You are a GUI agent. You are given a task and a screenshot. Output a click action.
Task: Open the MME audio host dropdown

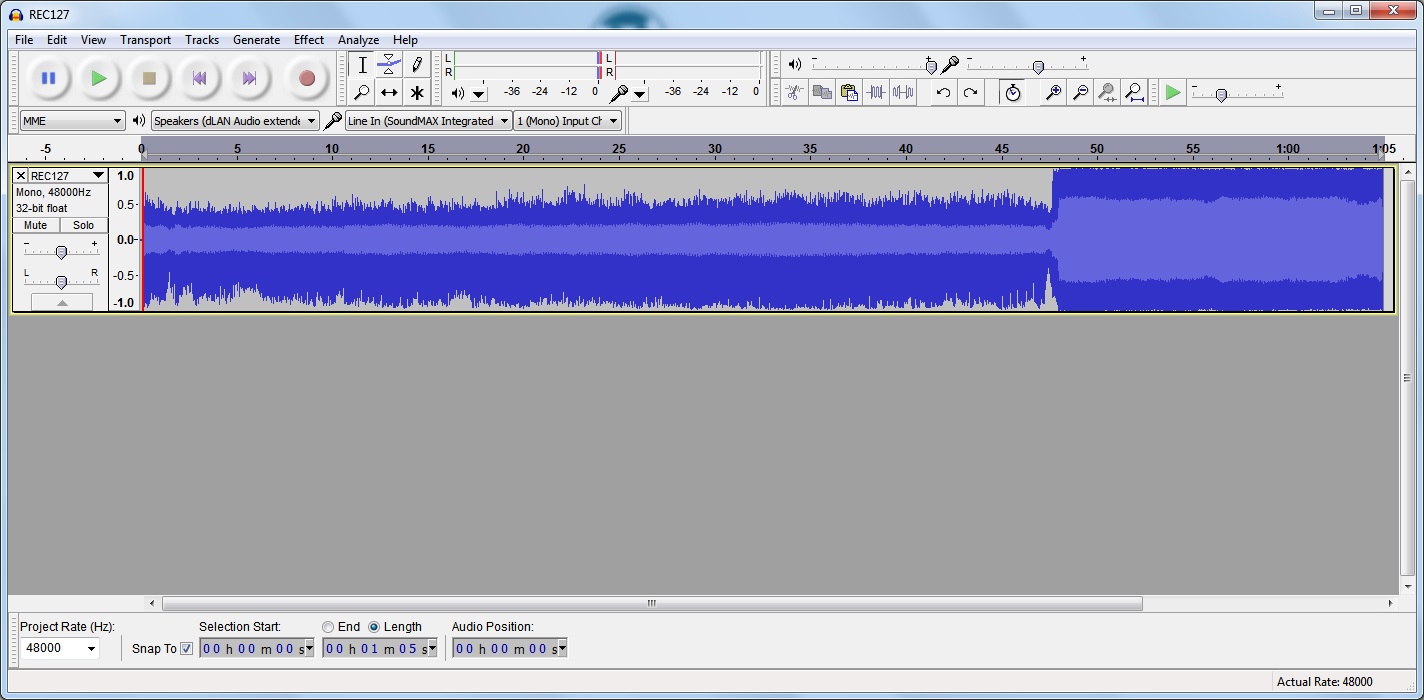pos(72,121)
